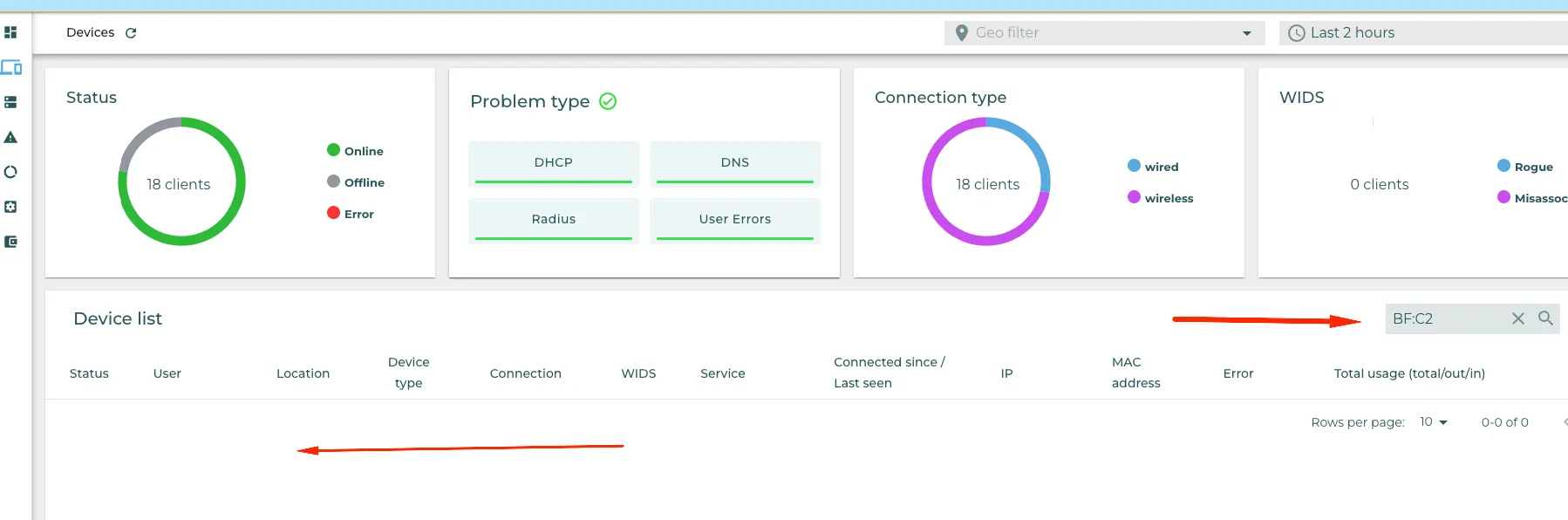Toggle the Online status legend

click(355, 151)
